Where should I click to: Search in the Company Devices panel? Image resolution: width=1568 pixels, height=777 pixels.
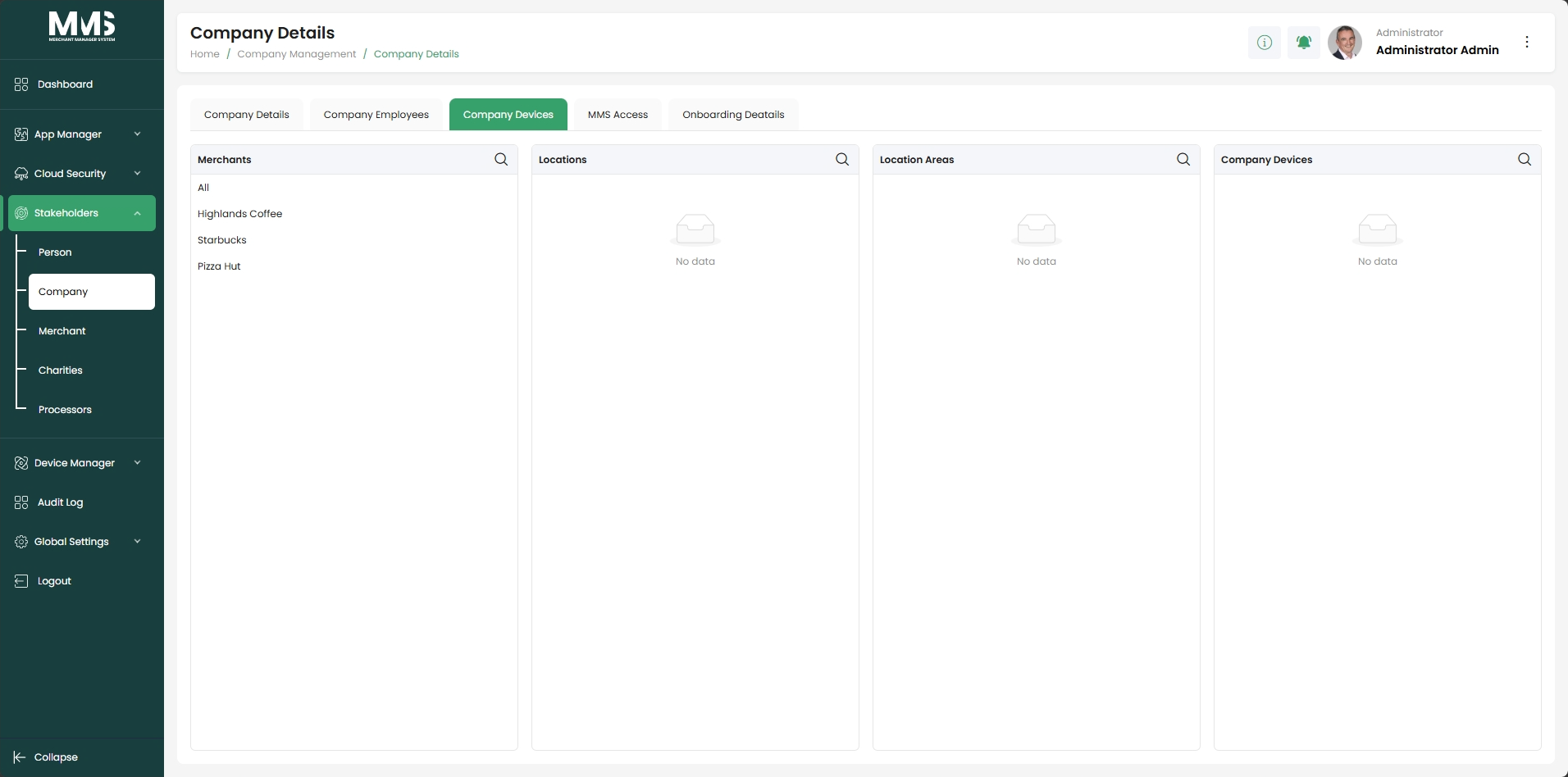[x=1525, y=160]
